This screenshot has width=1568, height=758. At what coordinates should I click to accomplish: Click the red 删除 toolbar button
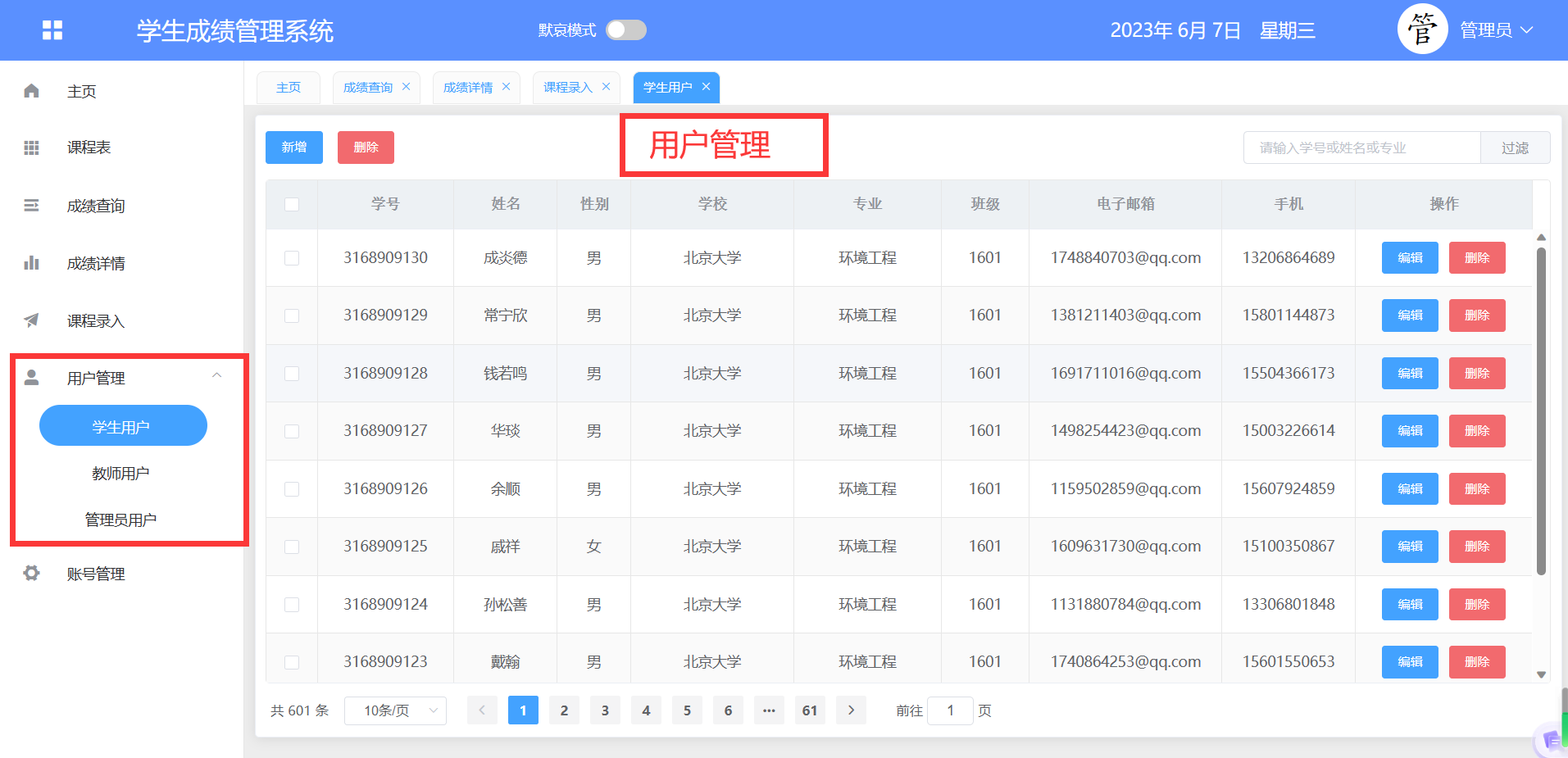[366, 148]
